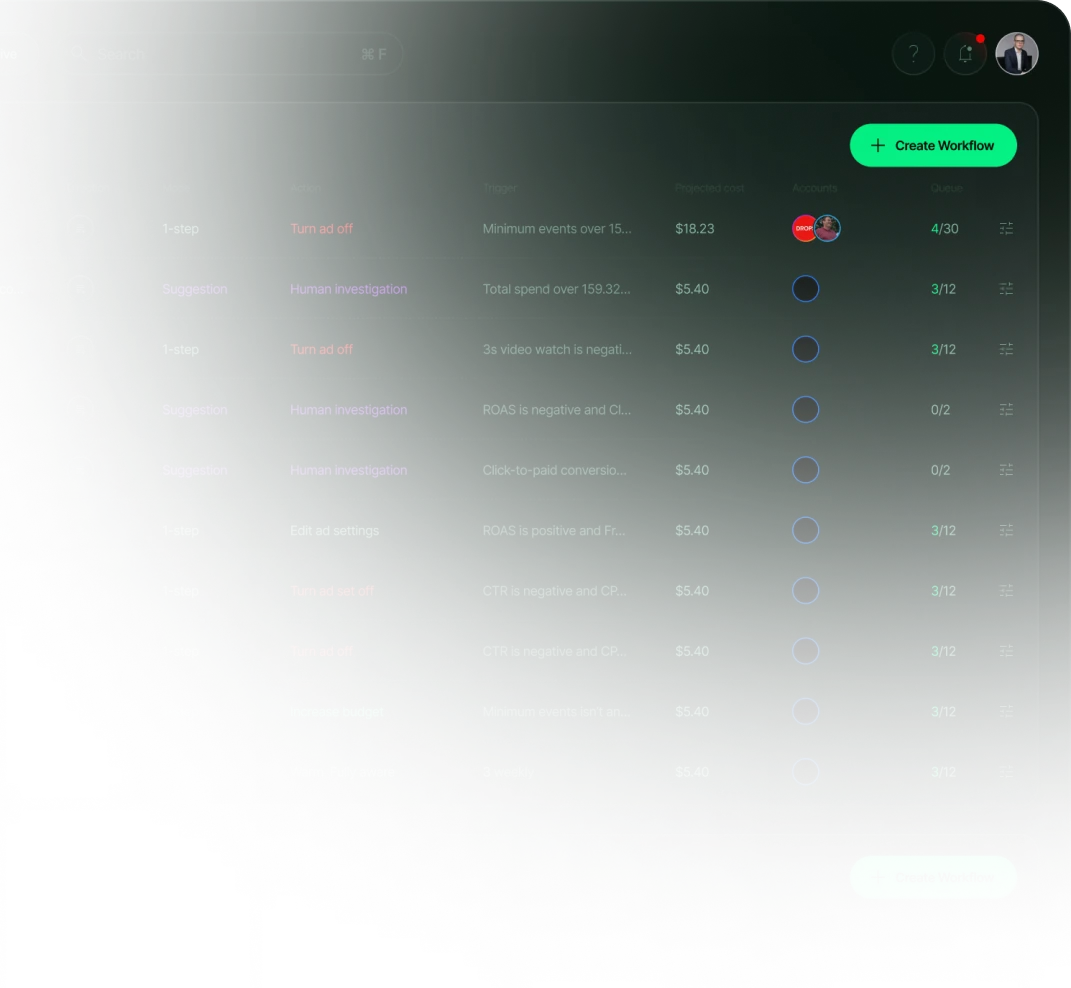The width and height of the screenshot is (1071, 988).
Task: Open the notifications bell
Action: pyautogui.click(x=965, y=53)
